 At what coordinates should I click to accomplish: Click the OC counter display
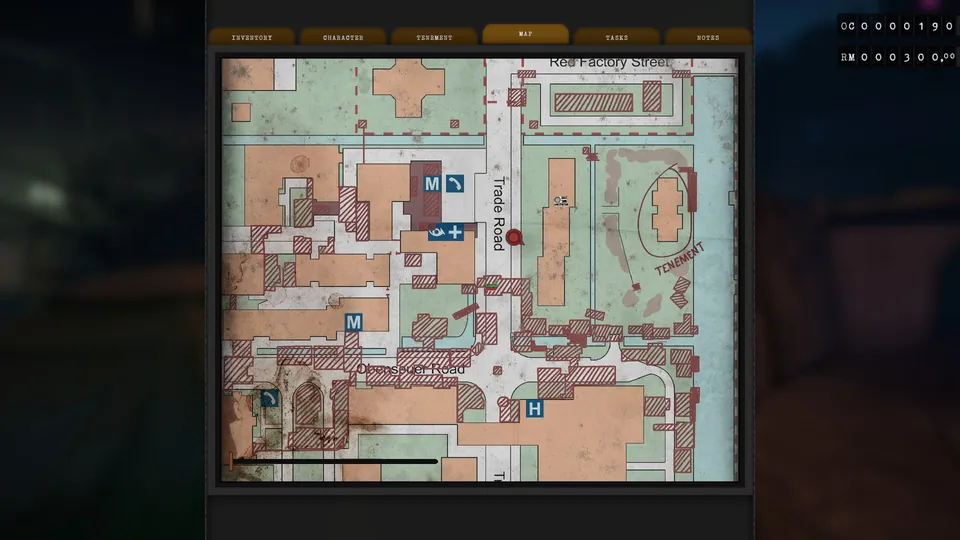pyautogui.click(x=897, y=26)
